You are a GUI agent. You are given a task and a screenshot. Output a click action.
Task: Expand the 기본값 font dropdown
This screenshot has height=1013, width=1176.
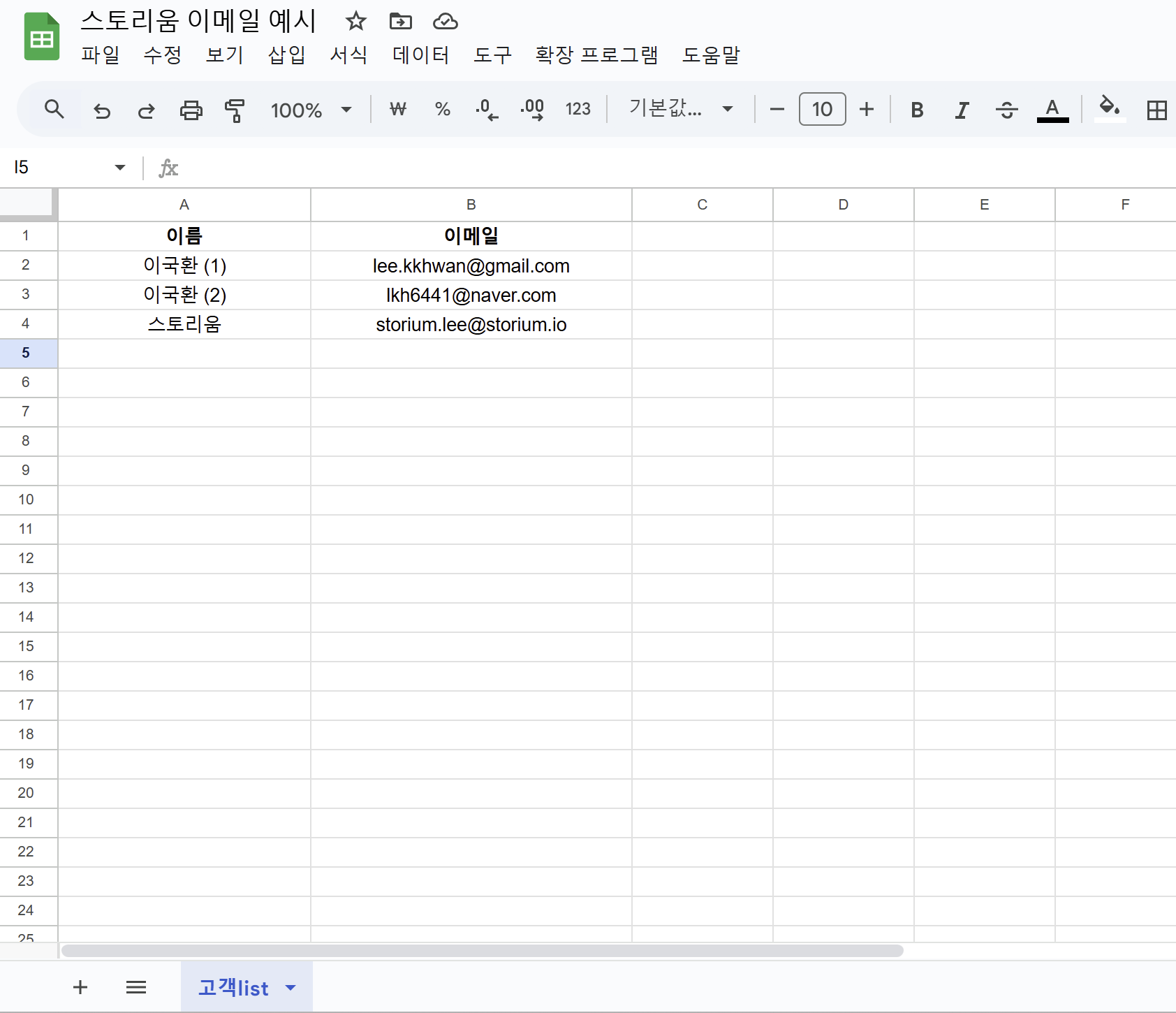[681, 109]
